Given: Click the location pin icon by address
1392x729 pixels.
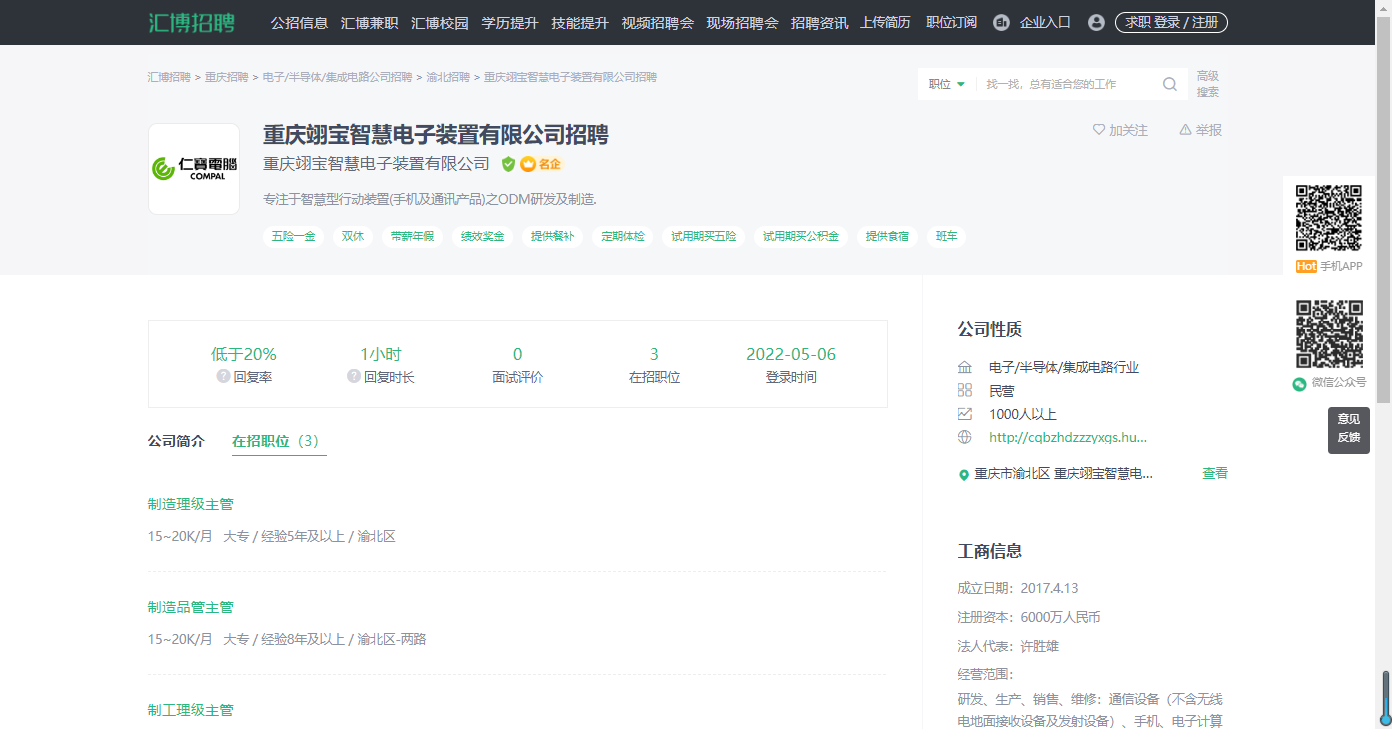Looking at the screenshot, I should click(964, 475).
